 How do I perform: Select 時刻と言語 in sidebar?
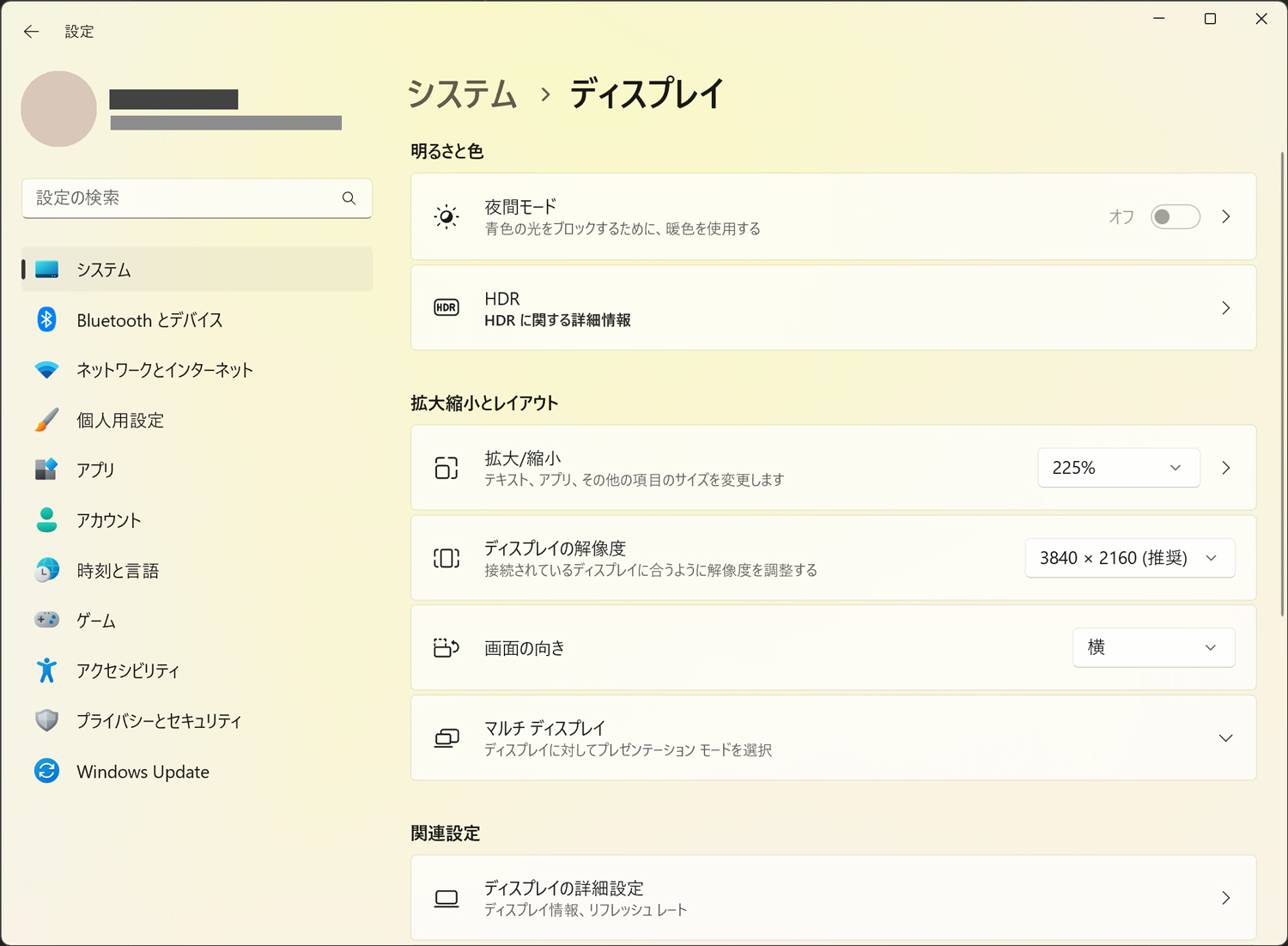pos(197,570)
